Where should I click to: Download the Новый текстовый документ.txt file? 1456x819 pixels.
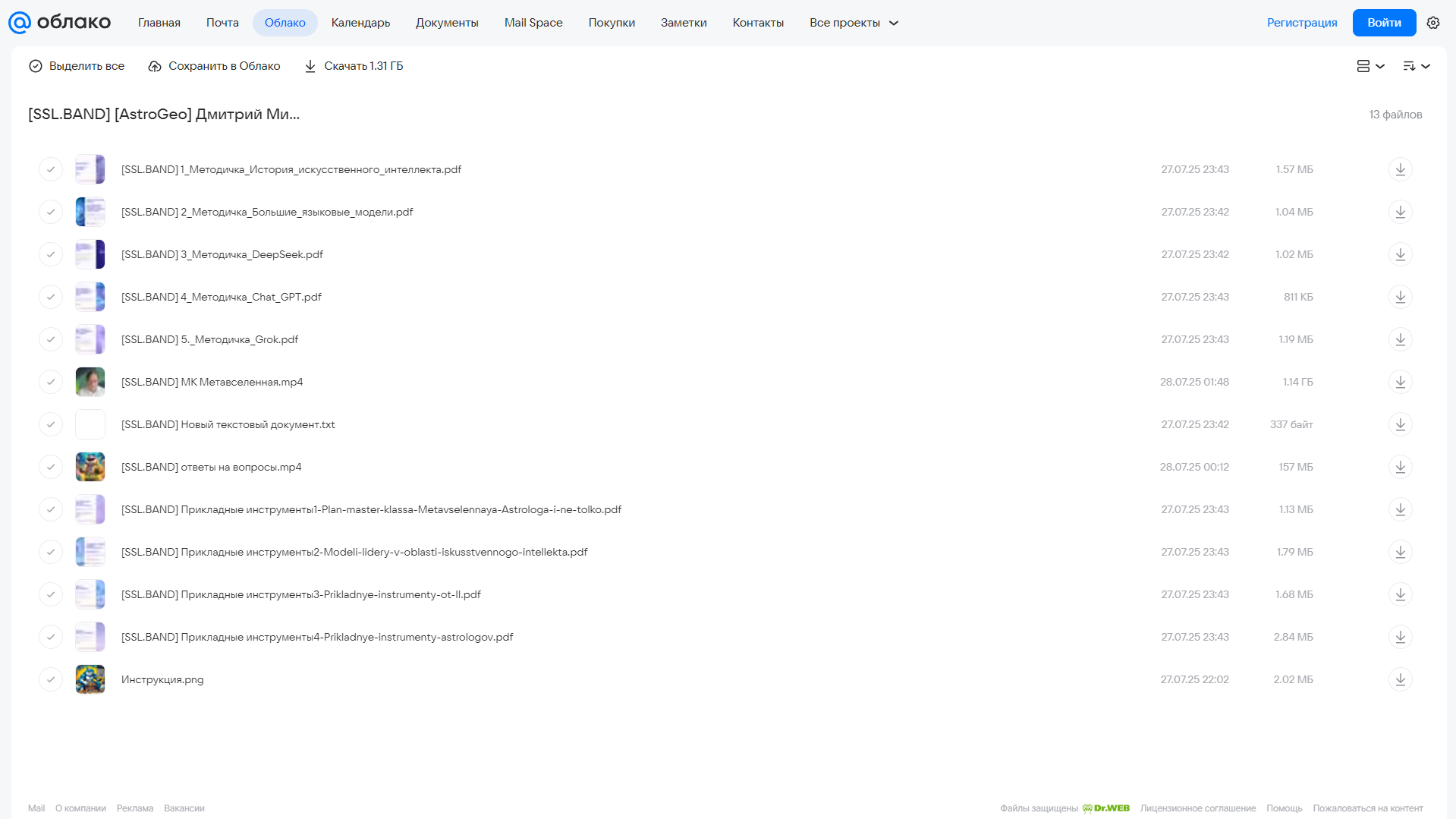[1400, 424]
